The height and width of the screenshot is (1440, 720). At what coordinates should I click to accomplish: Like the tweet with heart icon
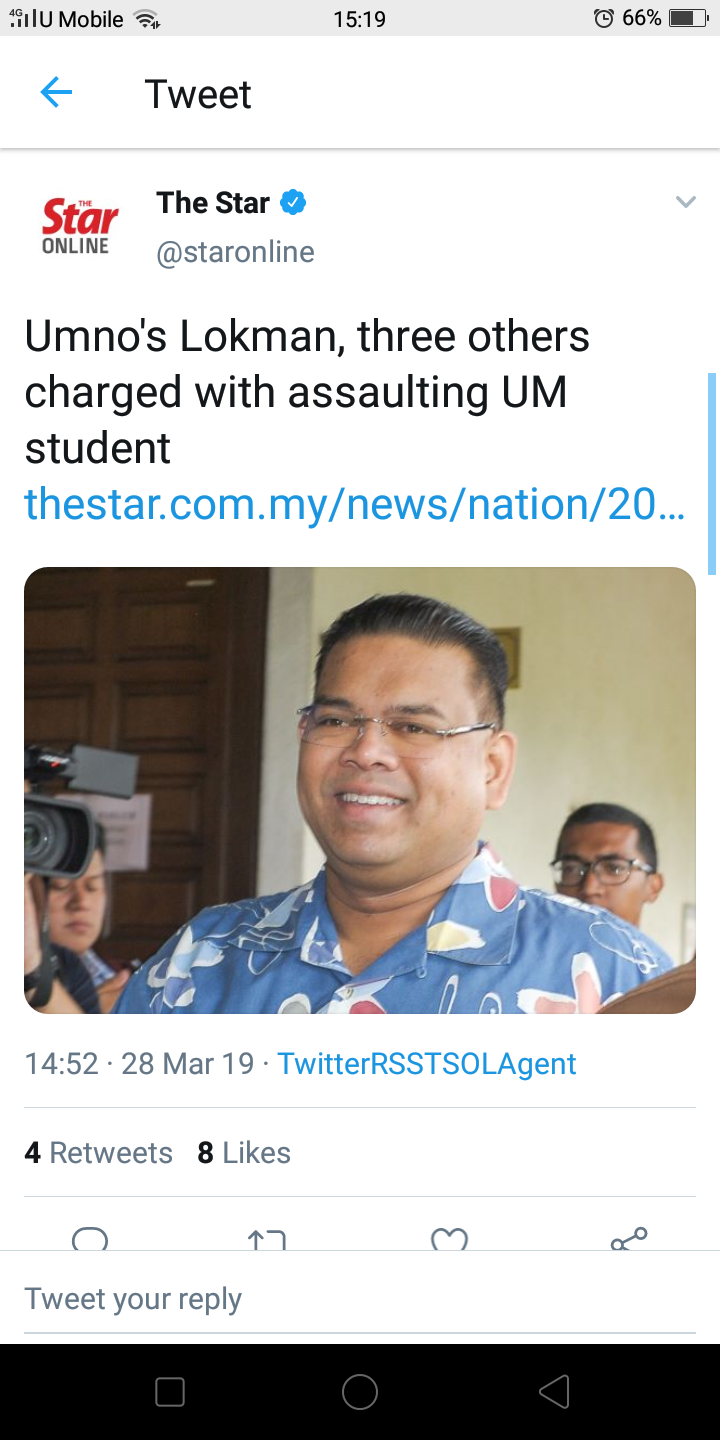[x=449, y=1240]
